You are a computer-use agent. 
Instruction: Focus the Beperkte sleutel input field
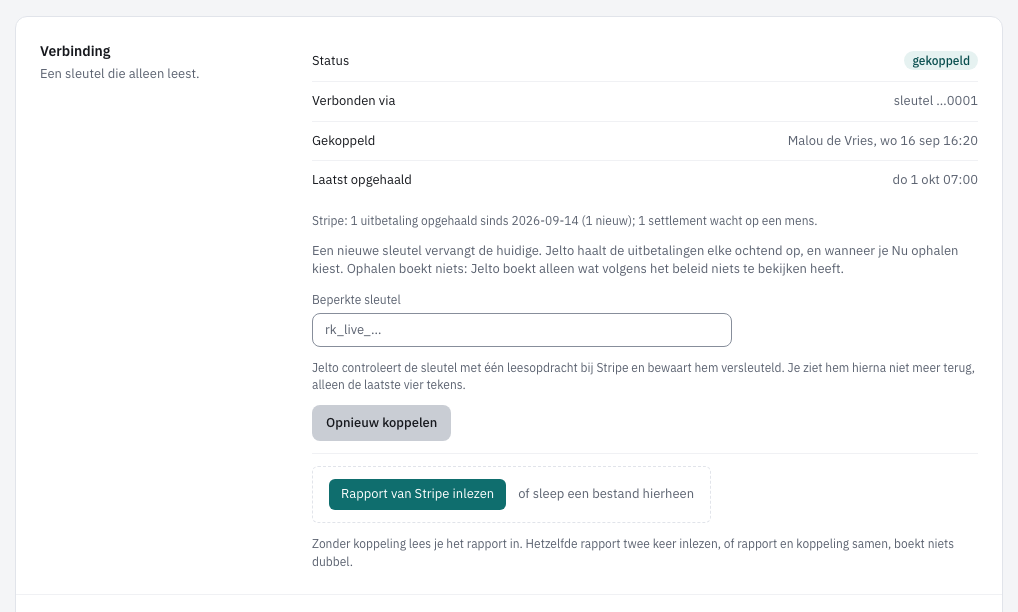522,330
